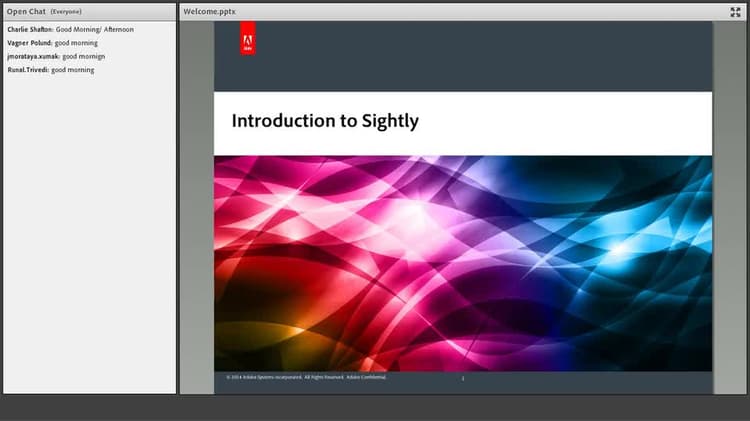
Task: Click Runal.Trivedi's good morning message
Action: pyautogui.click(x=51, y=69)
